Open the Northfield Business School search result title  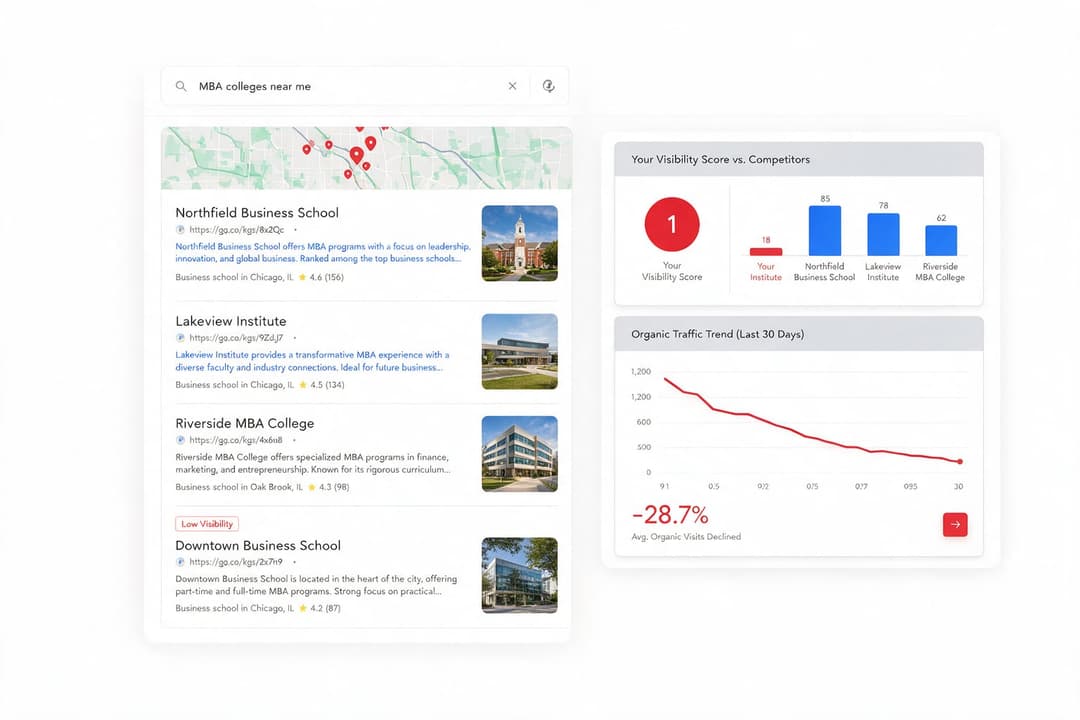[x=257, y=213]
